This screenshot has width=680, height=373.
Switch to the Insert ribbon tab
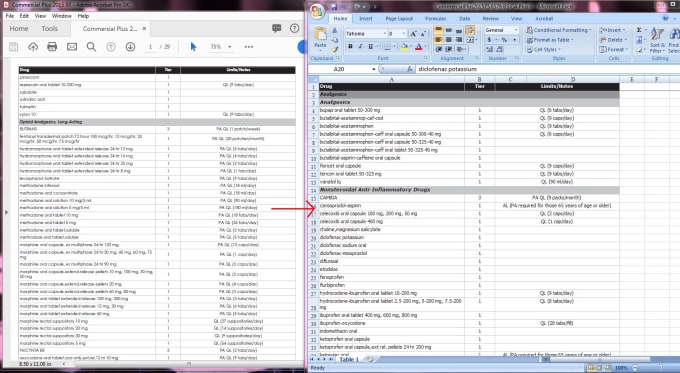pos(366,19)
